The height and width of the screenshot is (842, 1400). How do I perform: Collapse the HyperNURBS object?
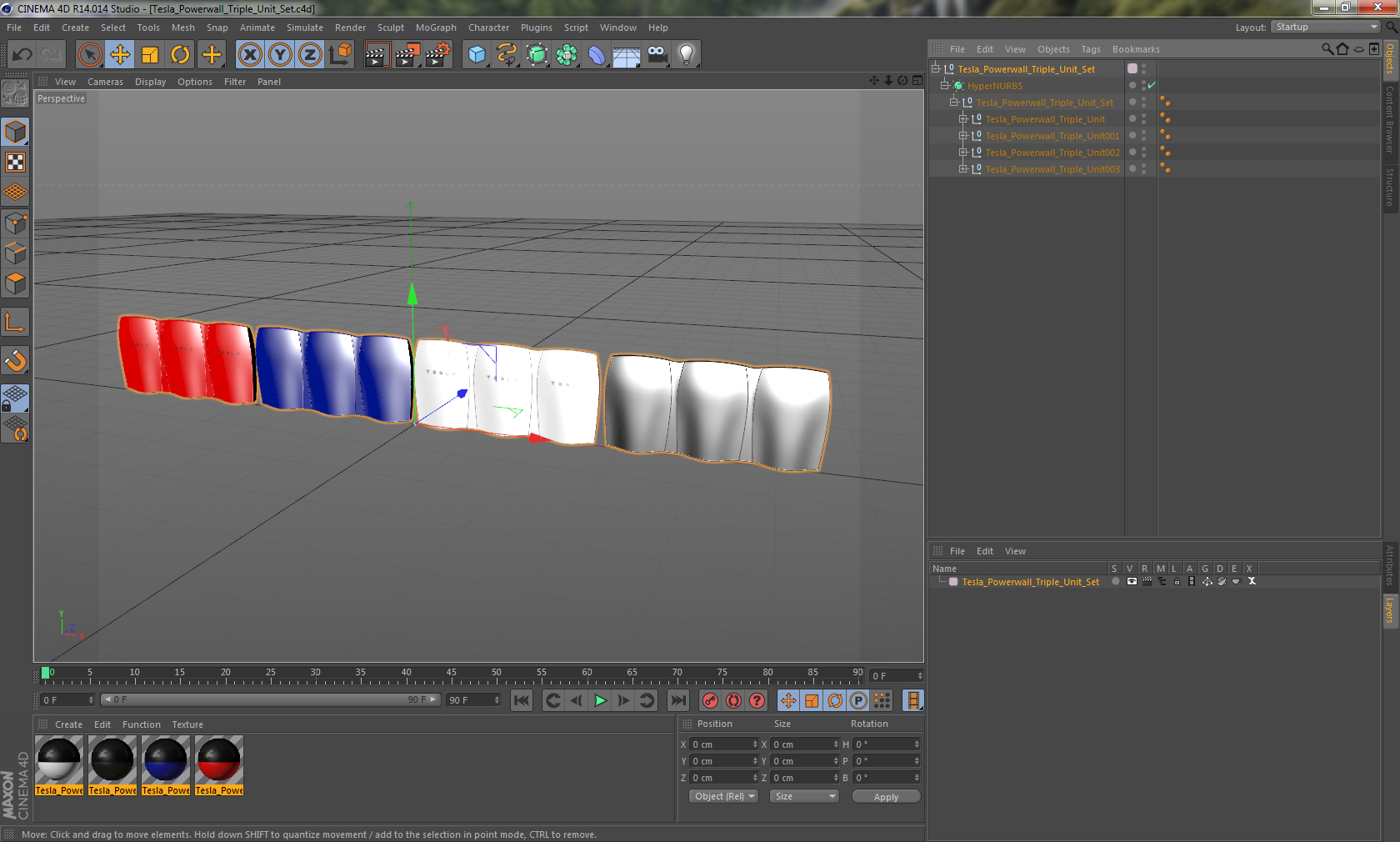(945, 86)
